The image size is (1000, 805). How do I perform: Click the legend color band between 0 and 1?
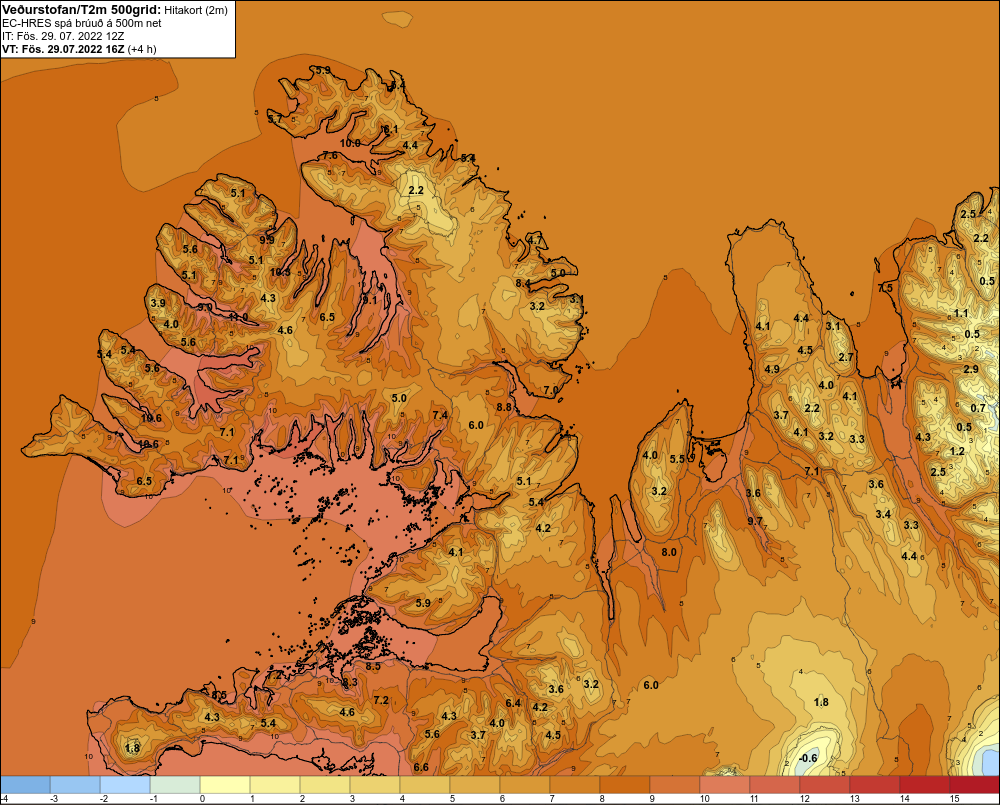point(225,784)
